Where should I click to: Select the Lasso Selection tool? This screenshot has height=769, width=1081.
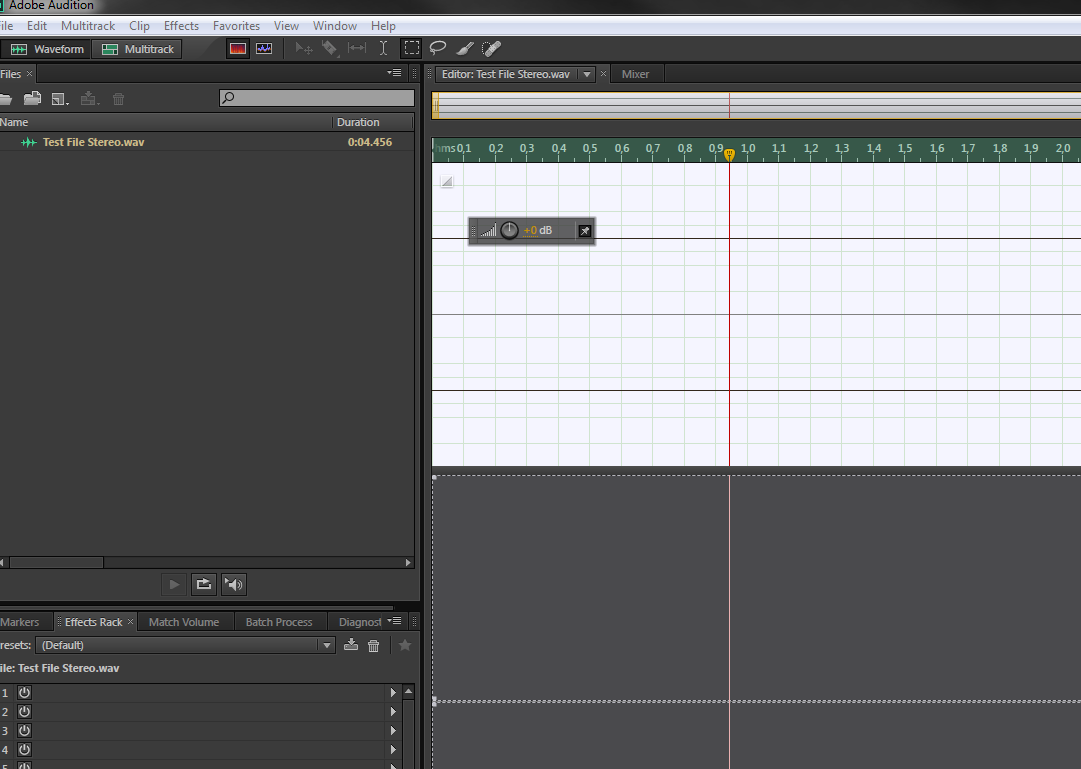(438, 48)
